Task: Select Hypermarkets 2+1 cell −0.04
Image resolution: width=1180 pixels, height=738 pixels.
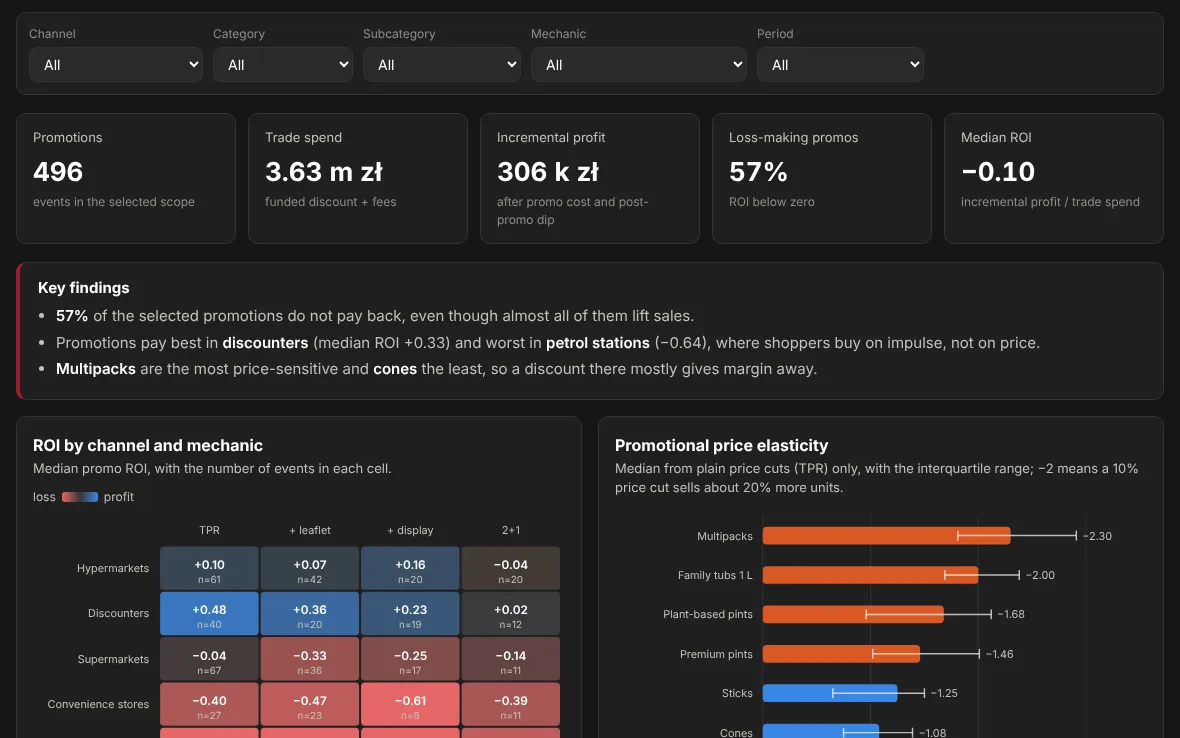Action: pyautogui.click(x=510, y=568)
